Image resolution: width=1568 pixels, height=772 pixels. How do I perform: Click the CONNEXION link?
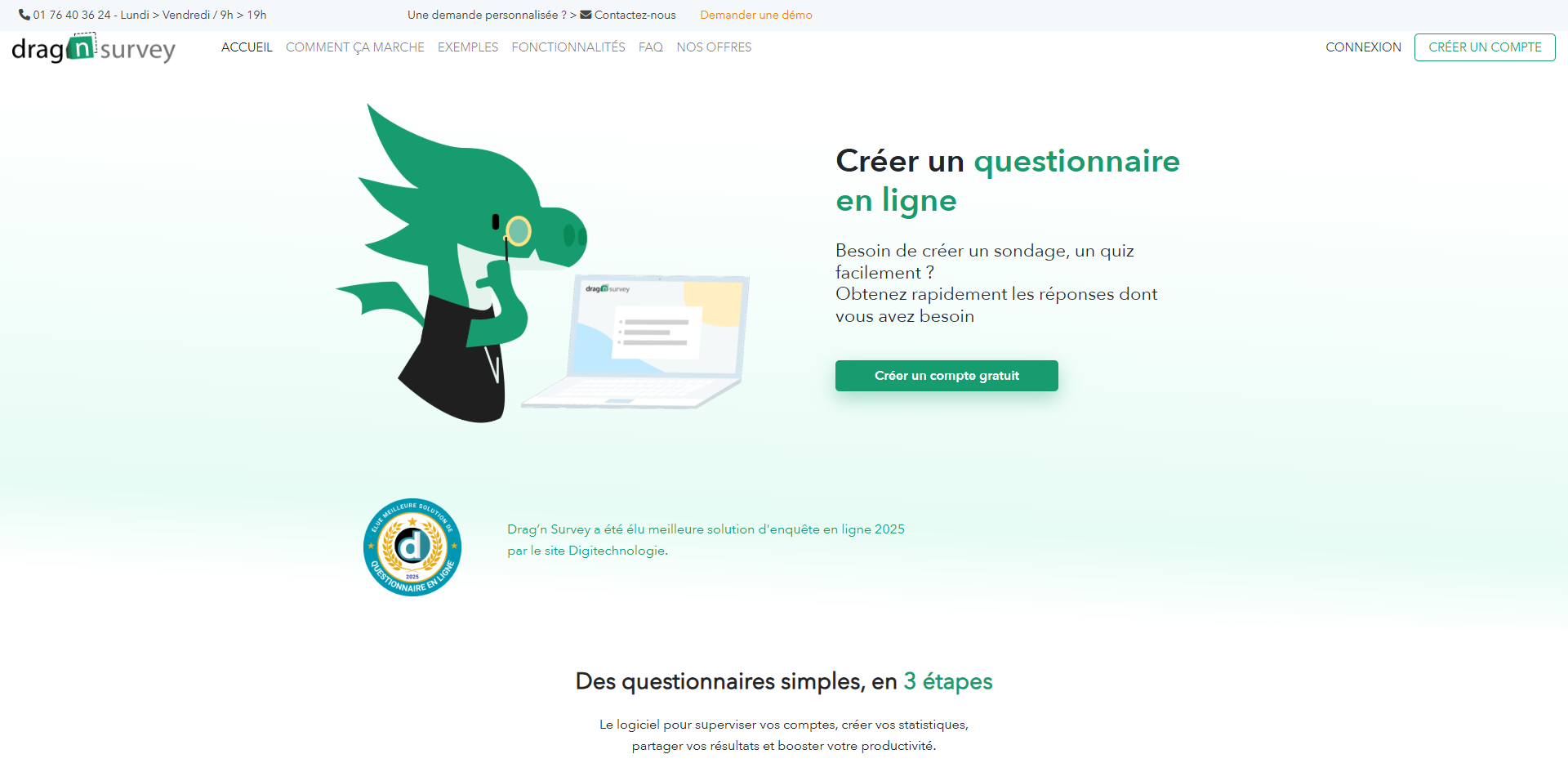click(x=1363, y=47)
